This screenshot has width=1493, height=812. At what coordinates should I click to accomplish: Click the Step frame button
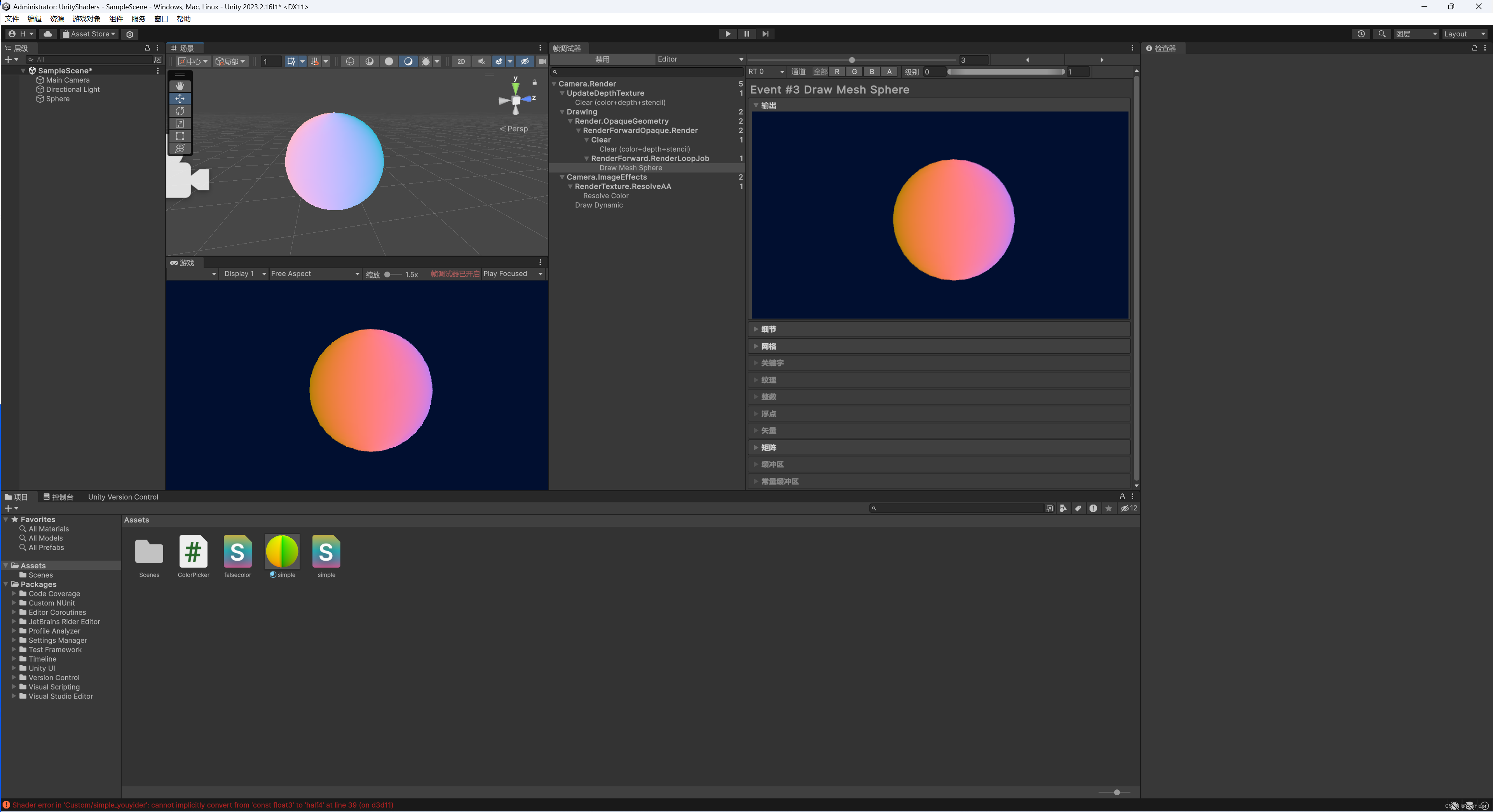point(765,34)
